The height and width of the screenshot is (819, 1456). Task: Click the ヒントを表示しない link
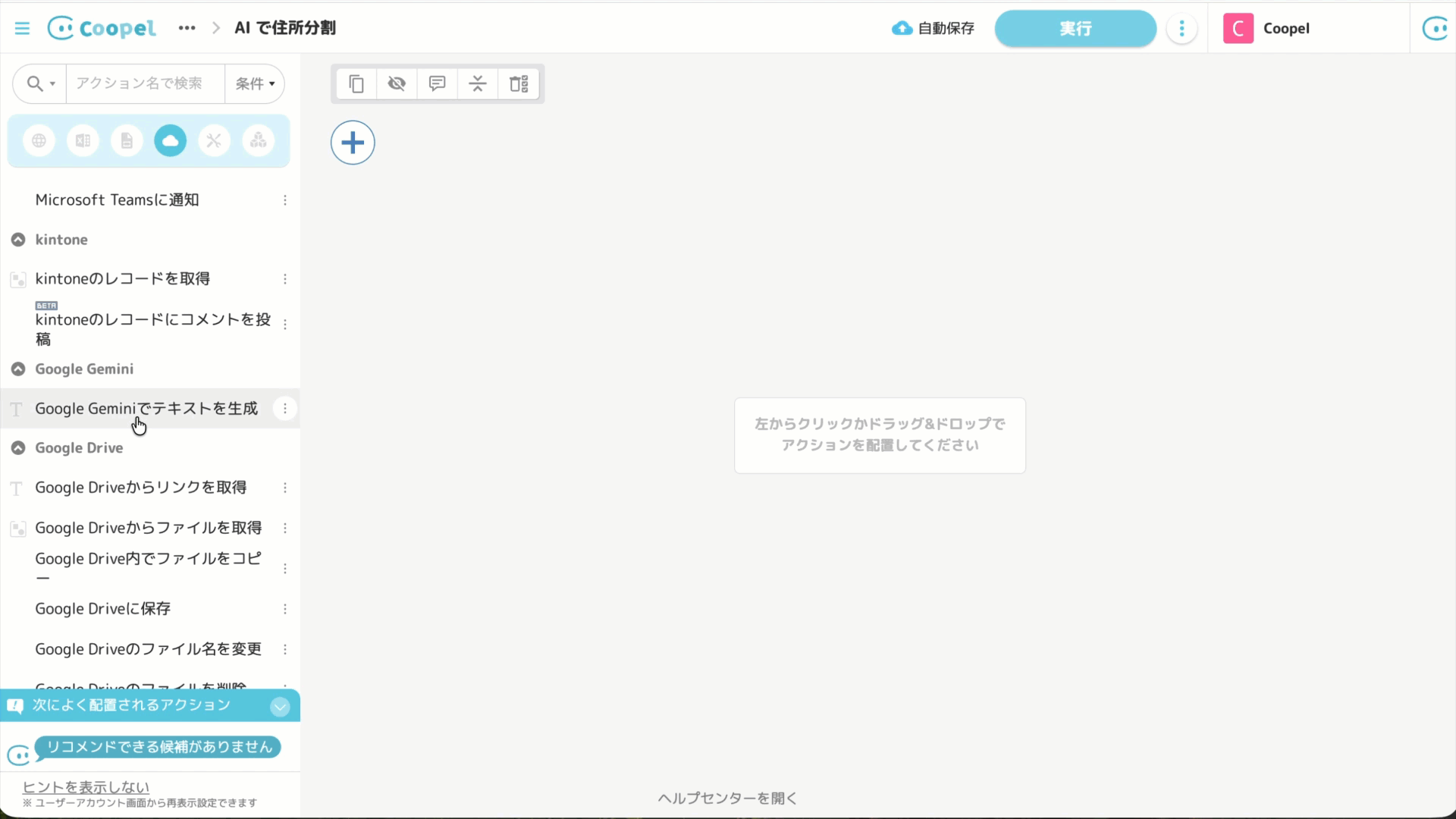(86, 787)
